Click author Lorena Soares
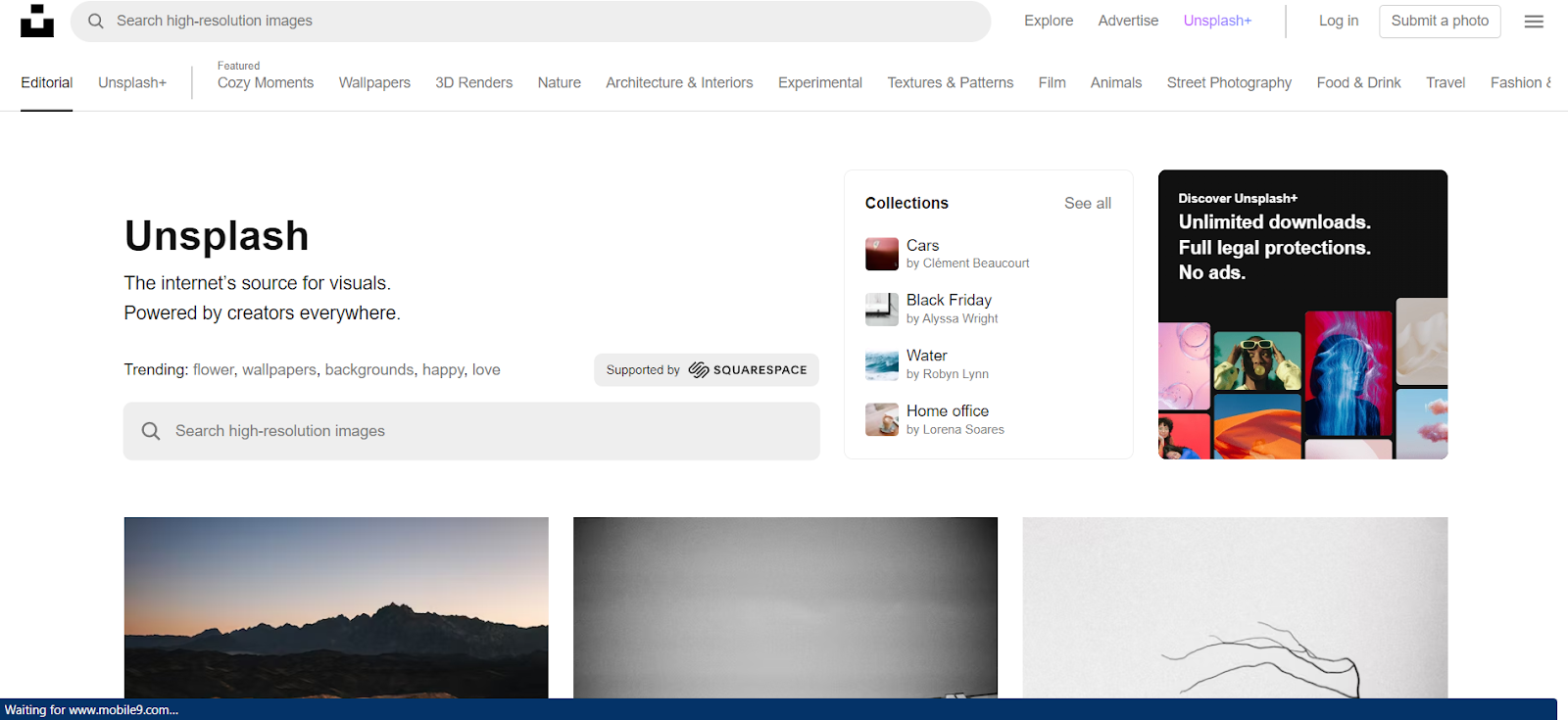Image resolution: width=1568 pixels, height=720 pixels. [x=963, y=429]
